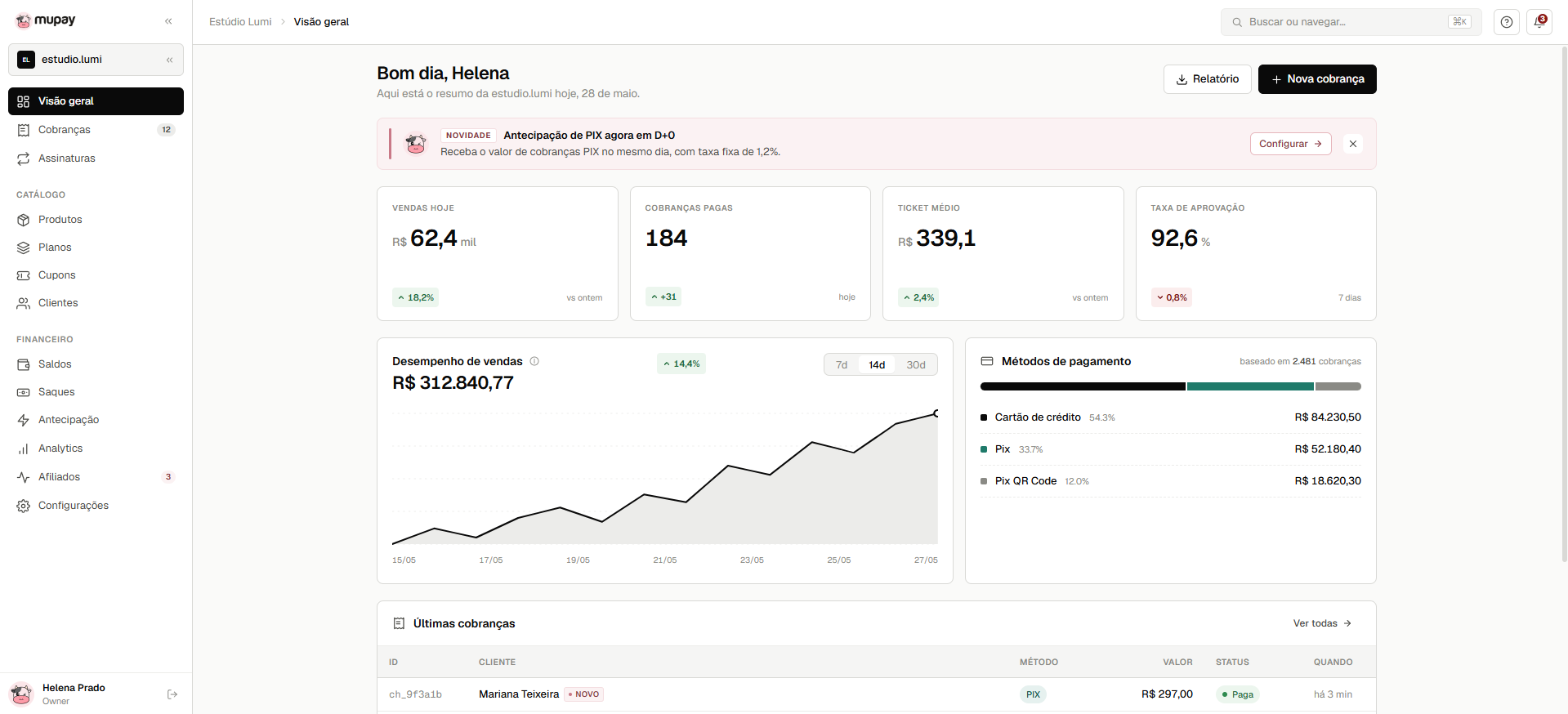
Task: Switch chart range to 30d
Action: 916,365
